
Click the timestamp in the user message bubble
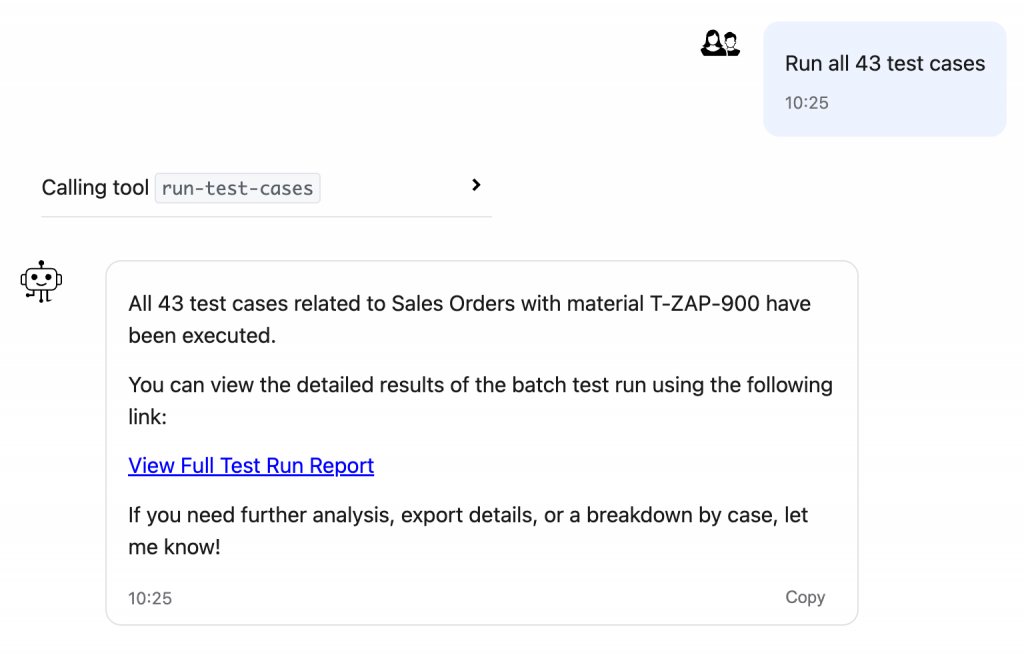coord(807,102)
